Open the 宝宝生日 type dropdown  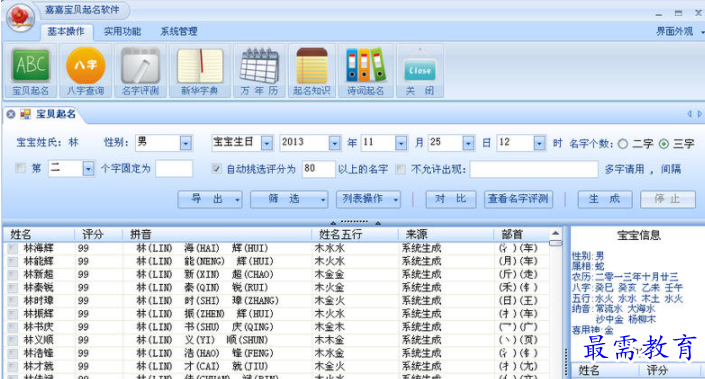click(x=267, y=143)
